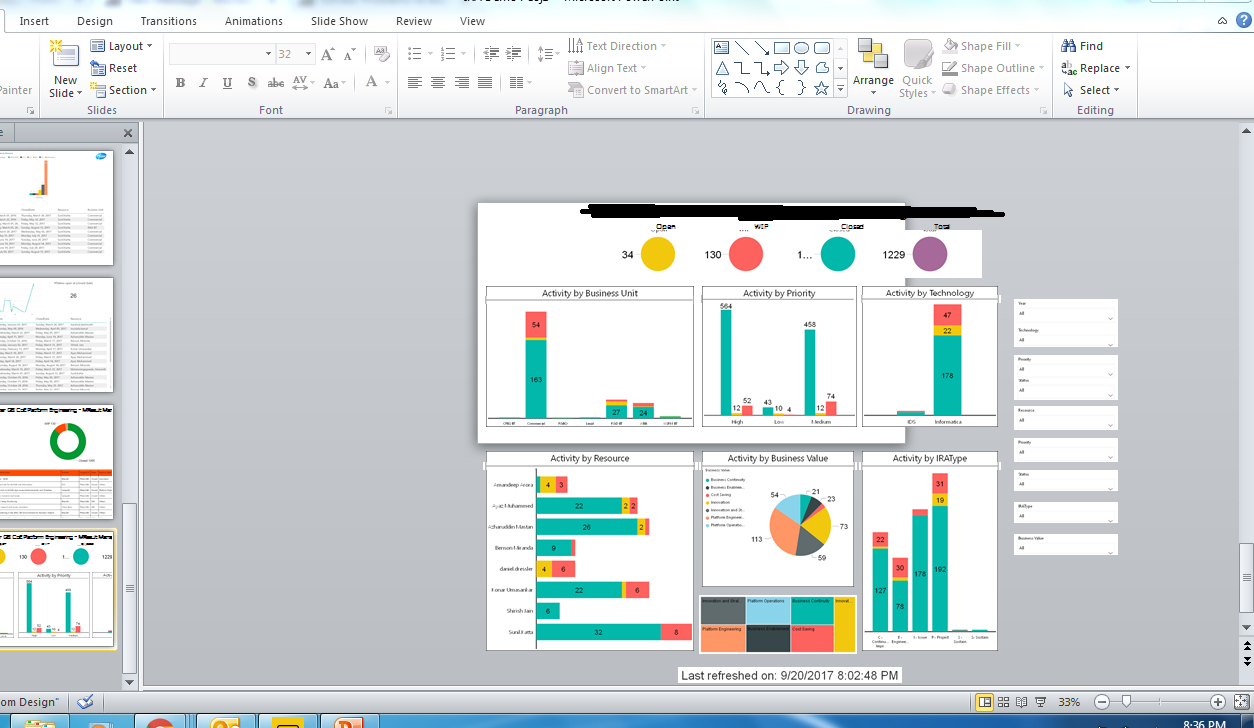1254x728 pixels.
Task: Expand the shapes gallery More arrow
Action: pyautogui.click(x=841, y=90)
